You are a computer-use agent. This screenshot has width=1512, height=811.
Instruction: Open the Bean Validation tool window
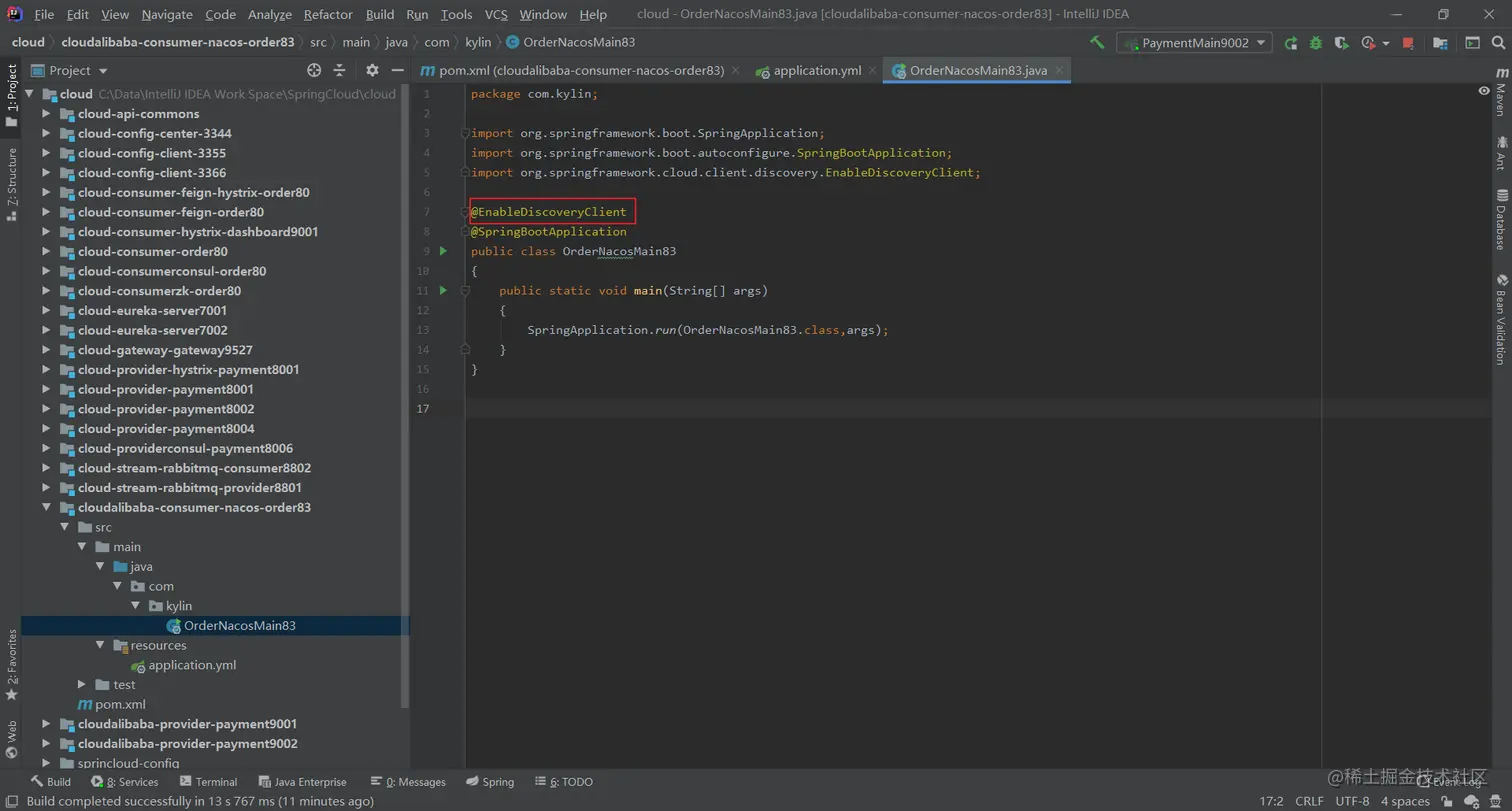coord(1500,320)
